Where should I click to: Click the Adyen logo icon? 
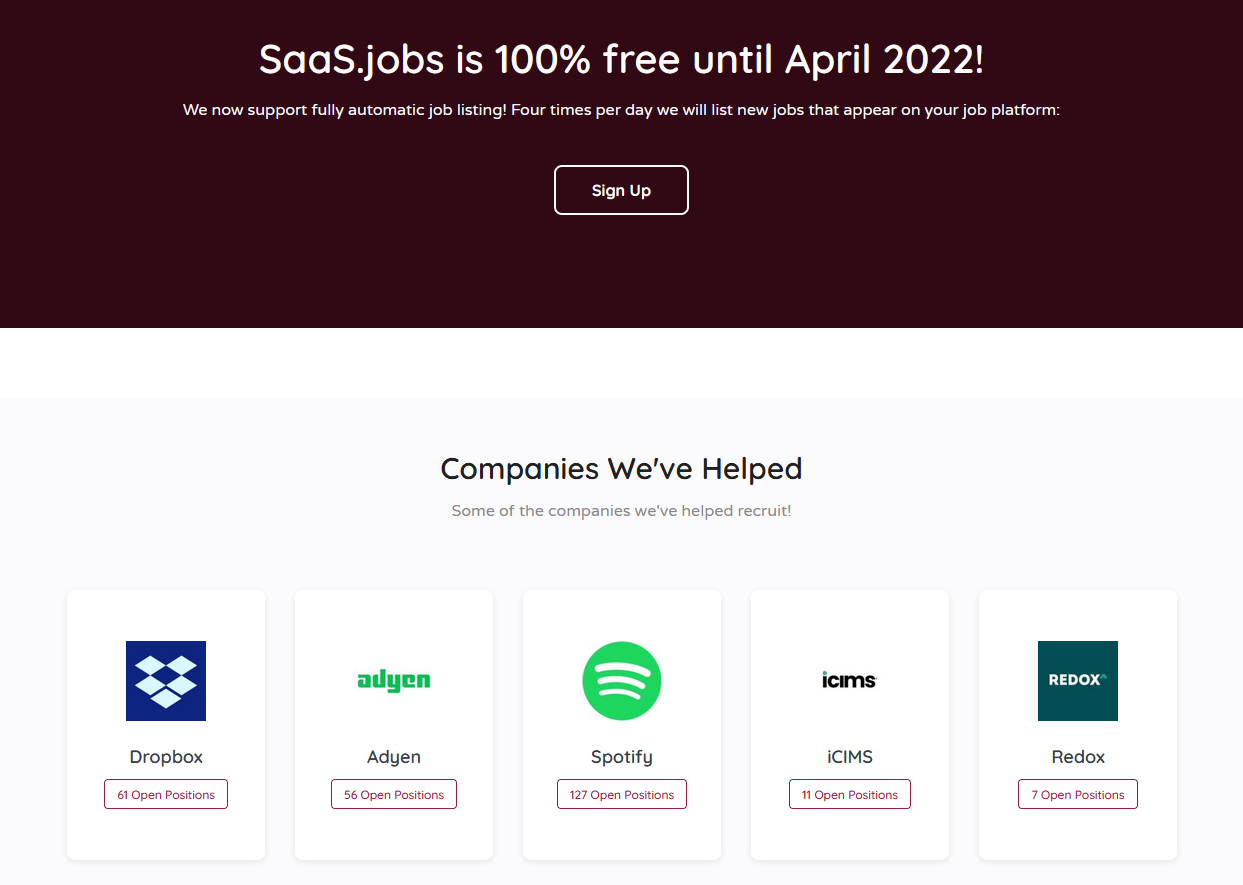393,681
